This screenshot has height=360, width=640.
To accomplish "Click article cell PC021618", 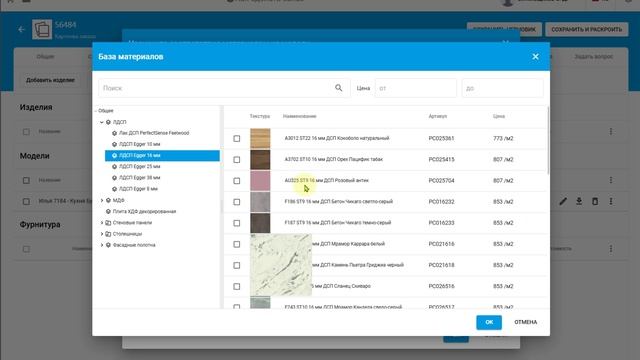I will 441,265.
